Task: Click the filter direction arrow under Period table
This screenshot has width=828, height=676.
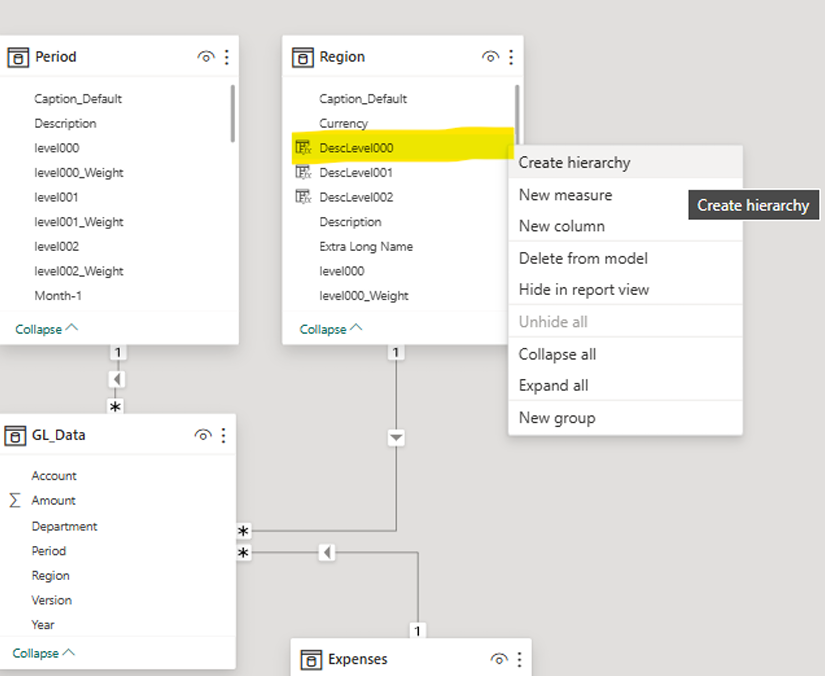Action: (117, 379)
